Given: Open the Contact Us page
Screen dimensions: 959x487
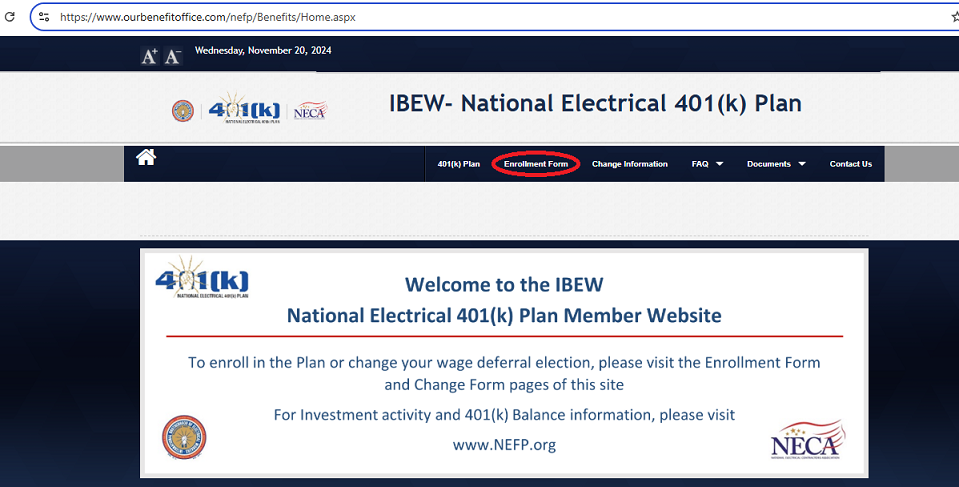Looking at the screenshot, I should point(851,164).
